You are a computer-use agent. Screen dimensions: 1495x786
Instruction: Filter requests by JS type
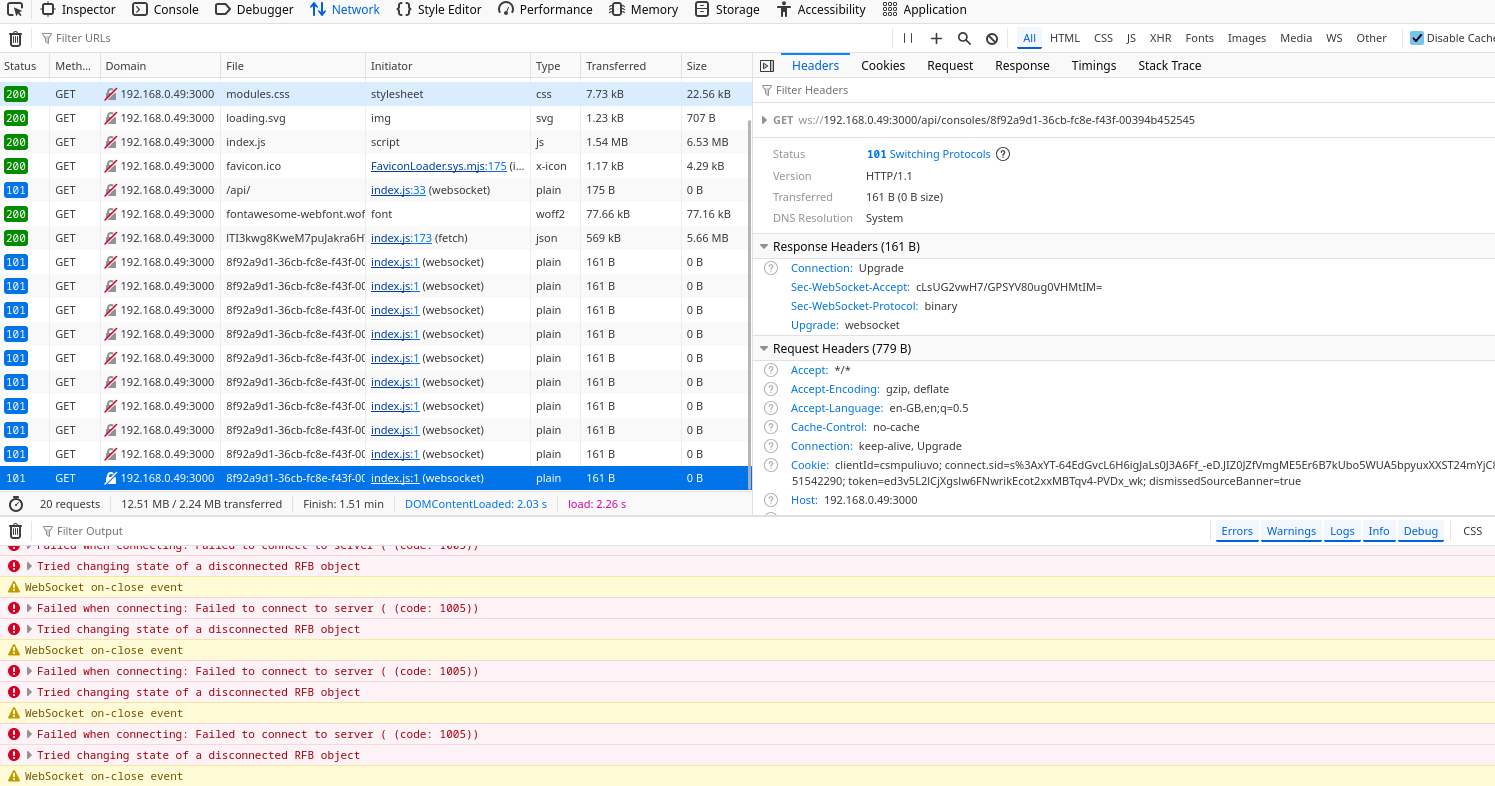coord(1131,38)
